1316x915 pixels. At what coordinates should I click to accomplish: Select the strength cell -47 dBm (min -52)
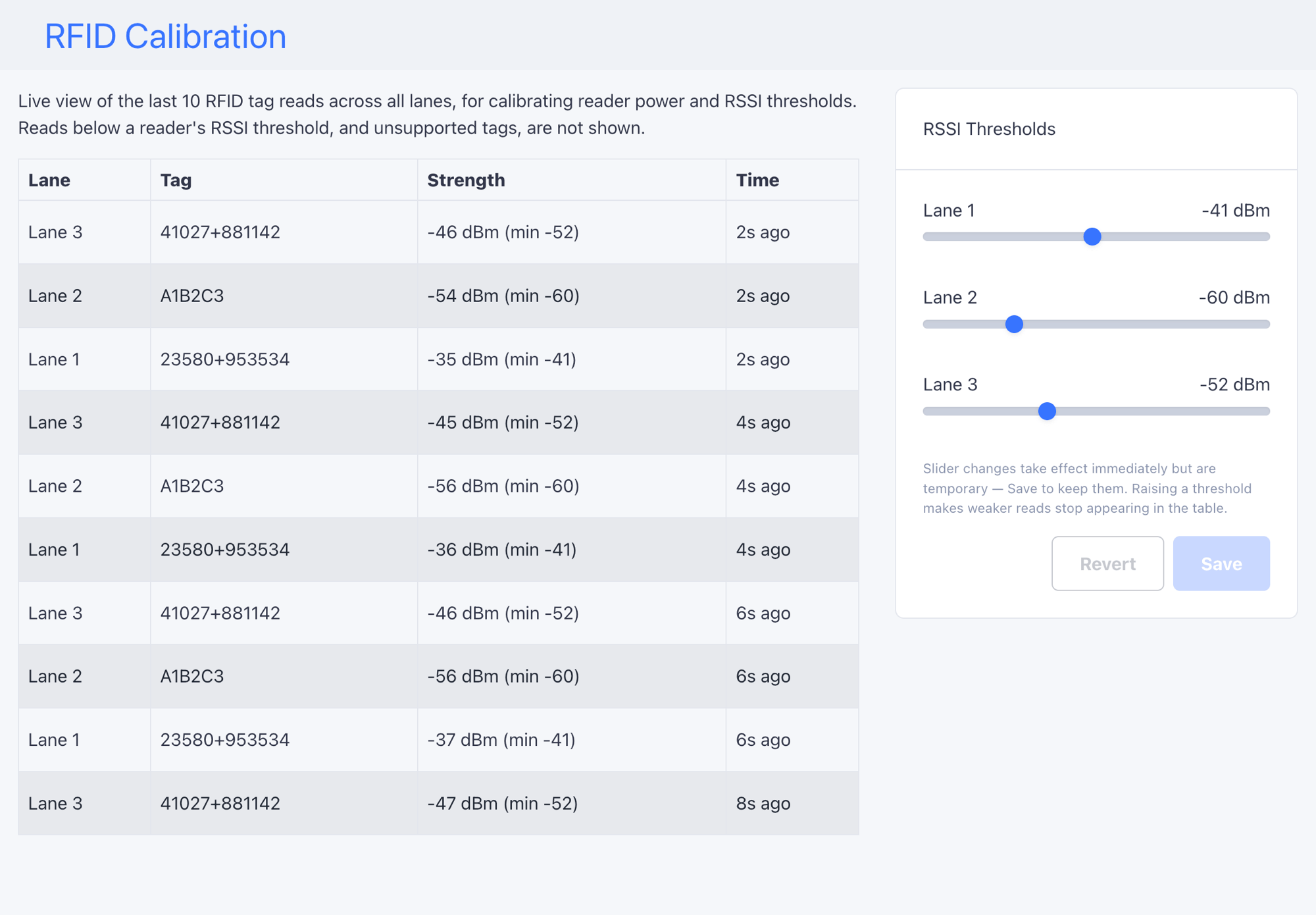572,803
